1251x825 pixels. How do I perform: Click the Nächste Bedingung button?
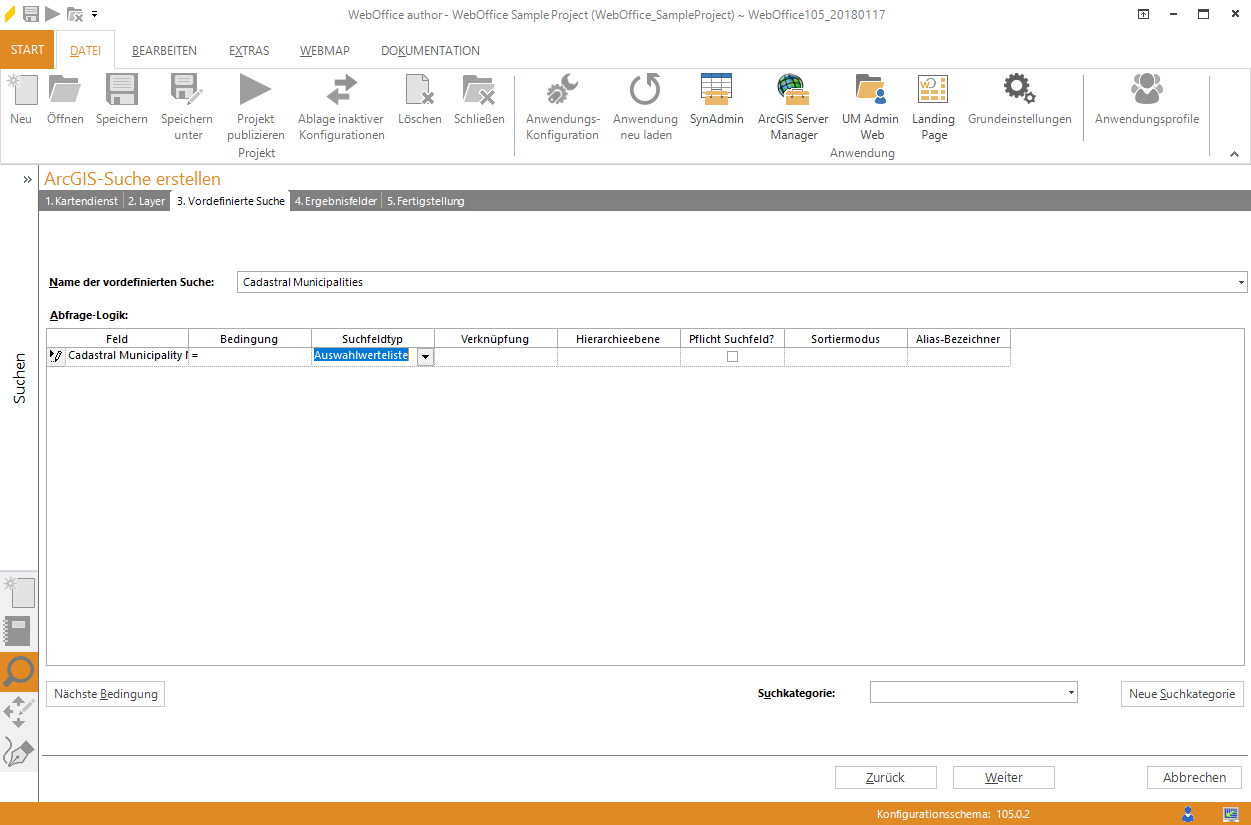[x=105, y=694]
